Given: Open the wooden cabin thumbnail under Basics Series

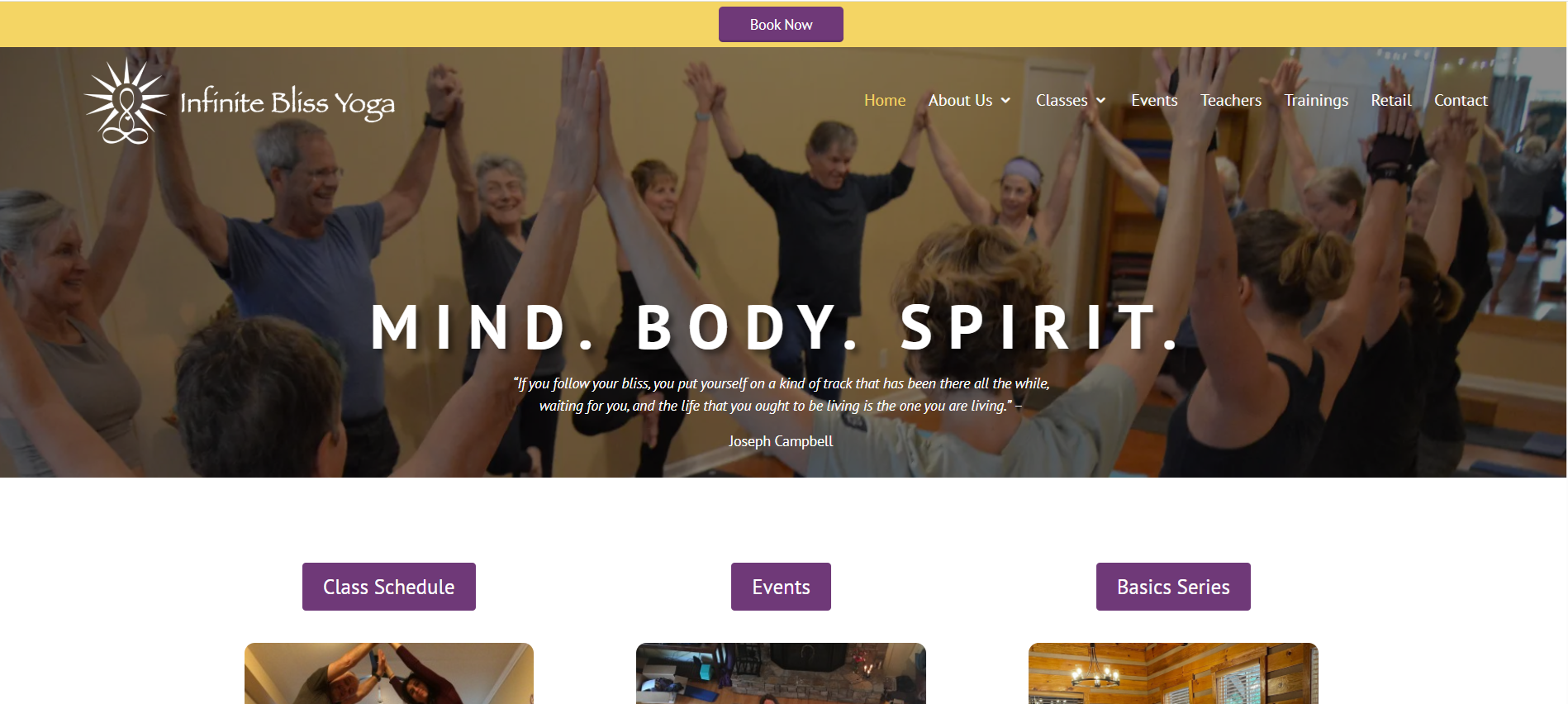Looking at the screenshot, I should click(x=1173, y=673).
